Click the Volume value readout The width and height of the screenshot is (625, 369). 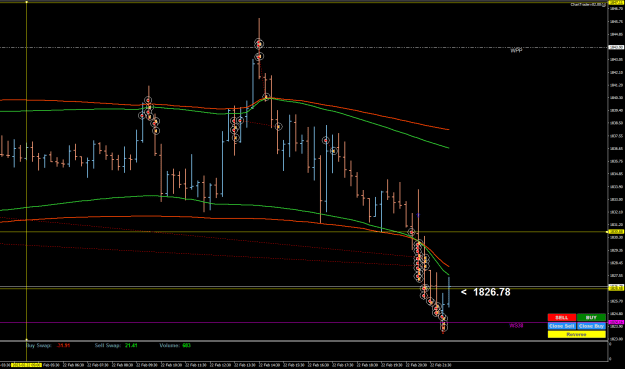tap(187, 345)
